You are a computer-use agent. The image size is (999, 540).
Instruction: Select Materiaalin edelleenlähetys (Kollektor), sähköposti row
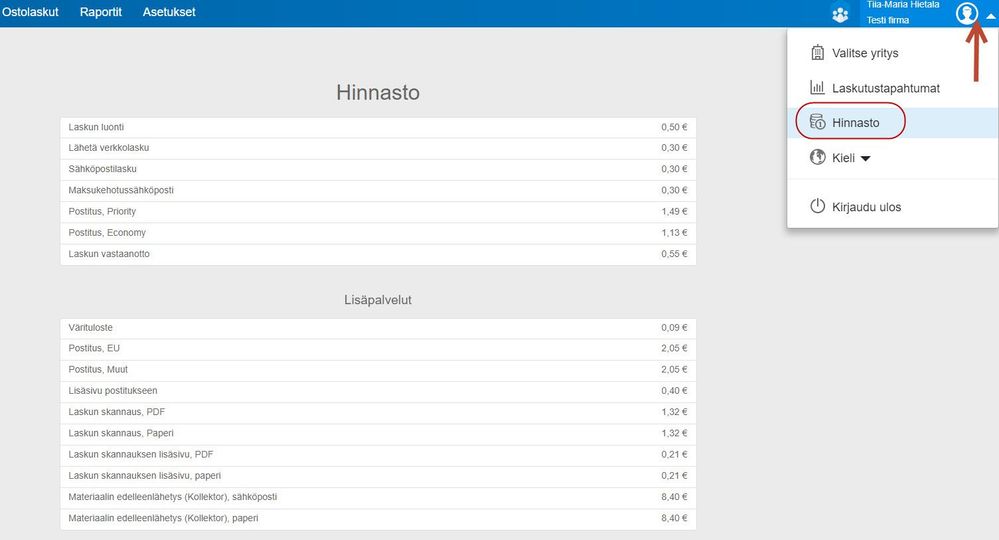[x=378, y=497]
